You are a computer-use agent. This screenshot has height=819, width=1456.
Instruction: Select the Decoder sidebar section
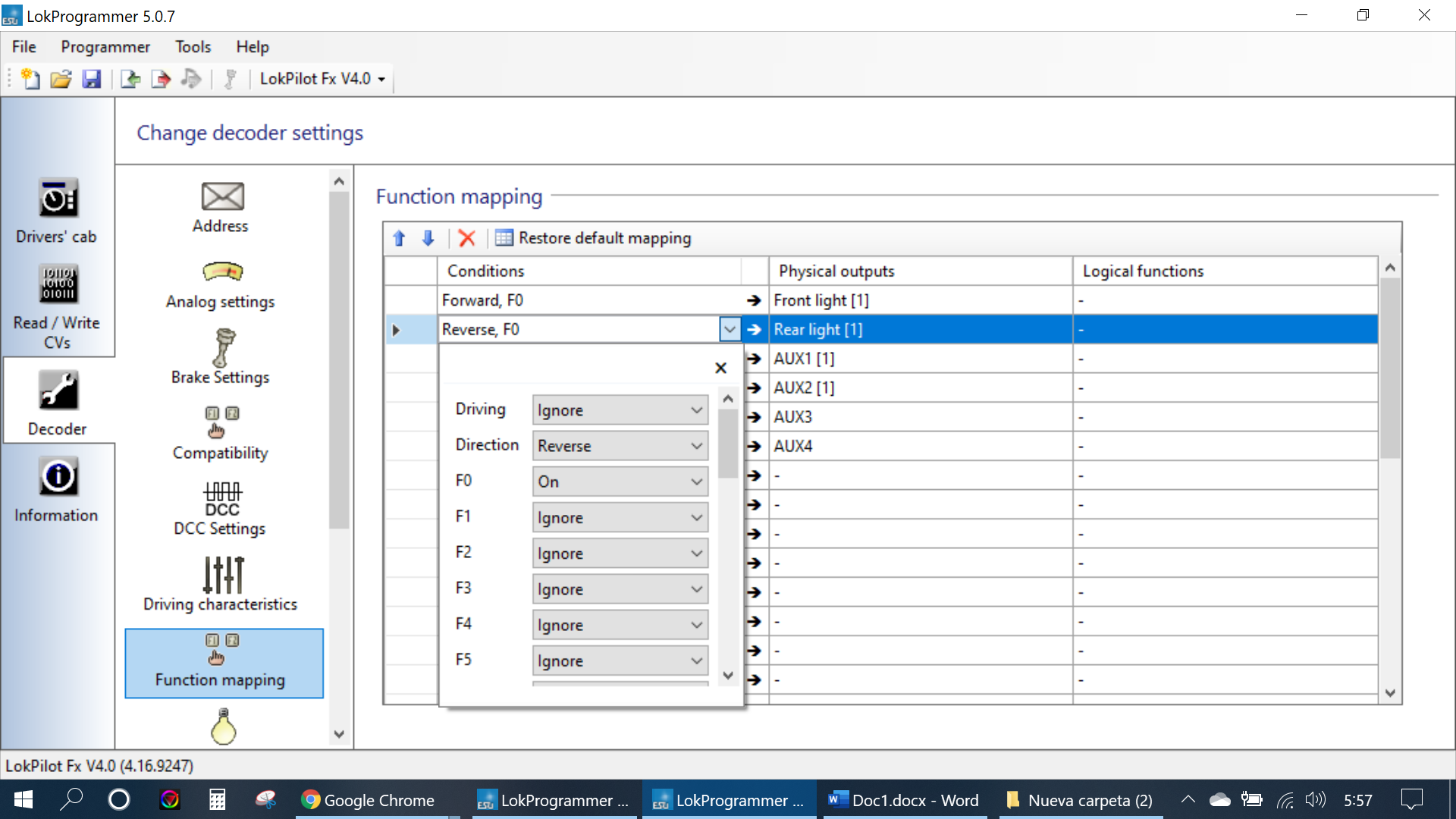pos(58,403)
